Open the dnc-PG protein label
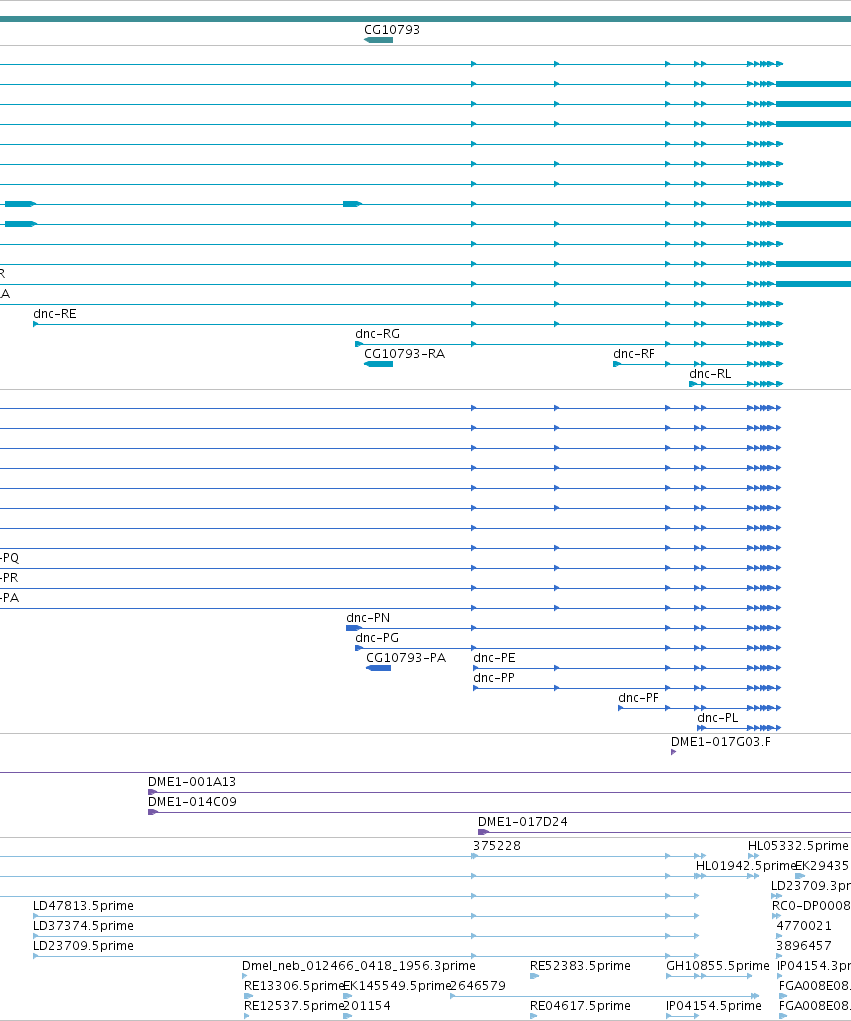The width and height of the screenshot is (851, 1021). [377, 638]
